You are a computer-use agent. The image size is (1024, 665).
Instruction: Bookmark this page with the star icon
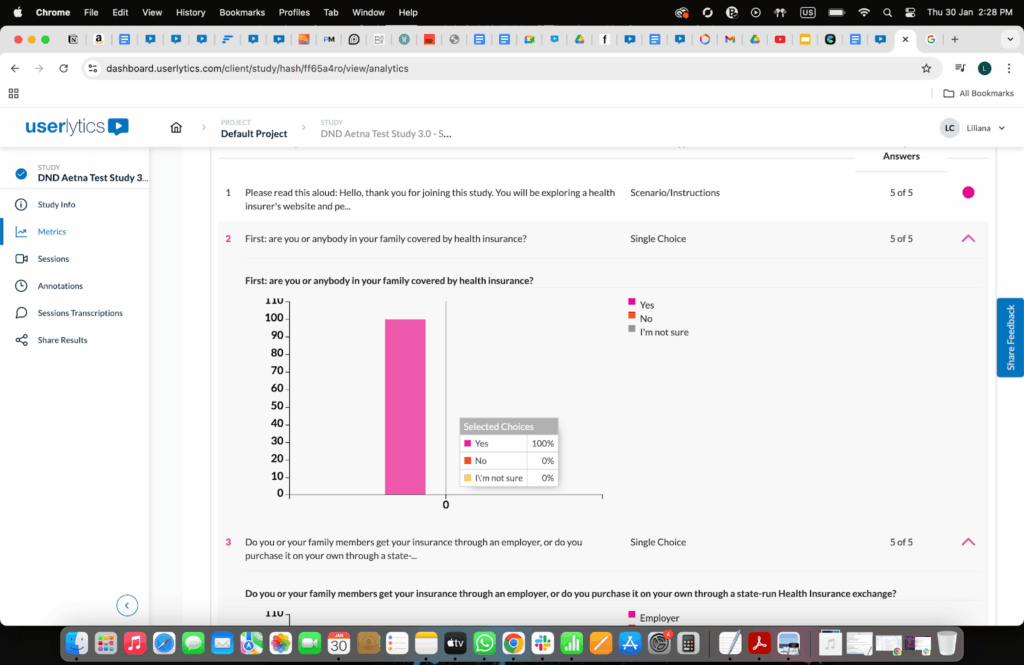(x=926, y=68)
